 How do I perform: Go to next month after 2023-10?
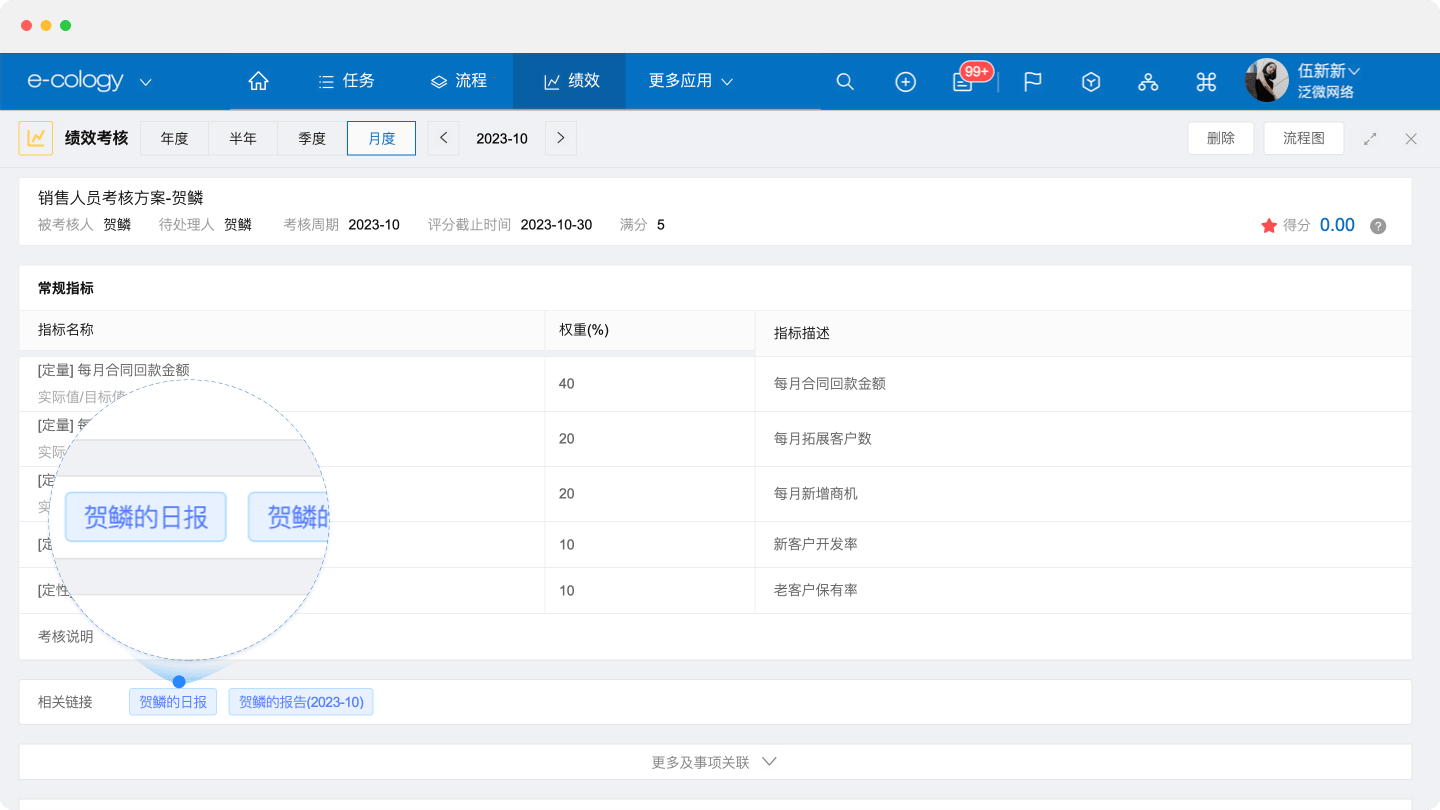click(x=560, y=138)
